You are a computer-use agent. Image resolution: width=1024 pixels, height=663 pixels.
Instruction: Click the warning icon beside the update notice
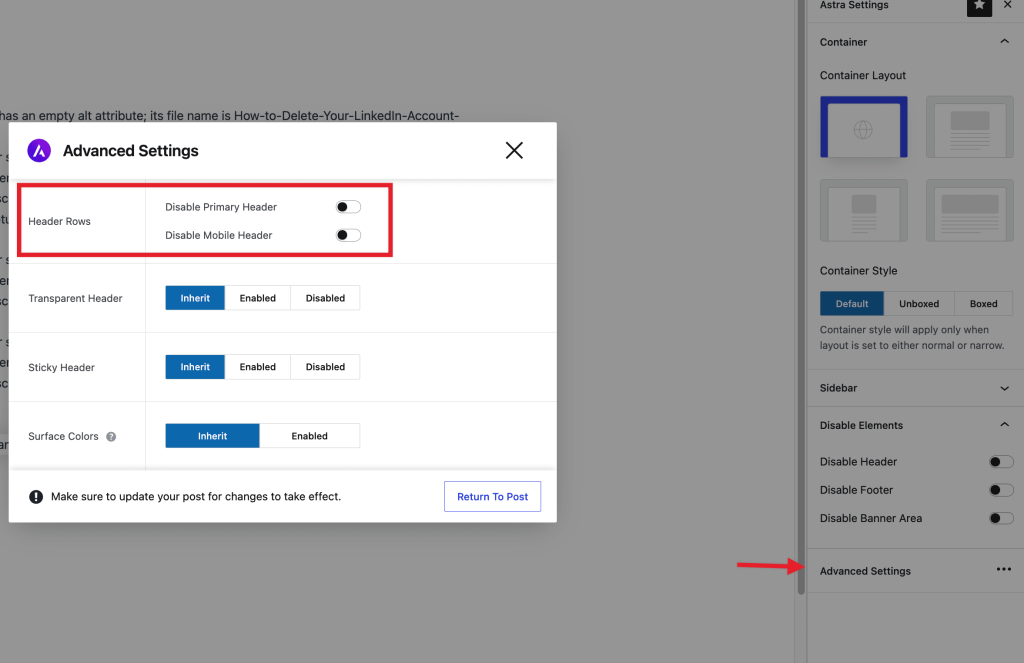tap(36, 496)
